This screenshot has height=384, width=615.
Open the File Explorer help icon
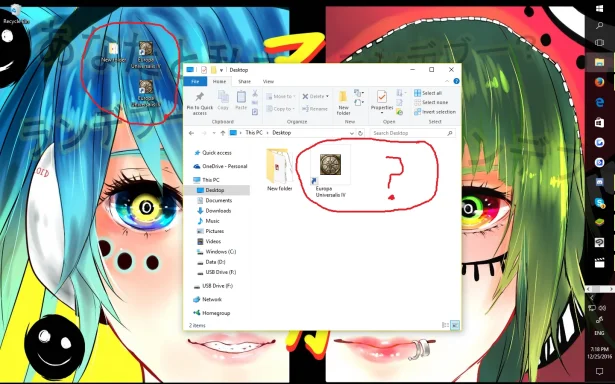(456, 81)
